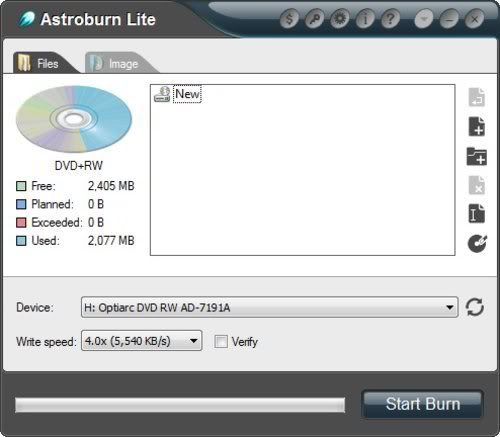Click the Verify label text
The image size is (500, 437).
pyautogui.click(x=245, y=342)
